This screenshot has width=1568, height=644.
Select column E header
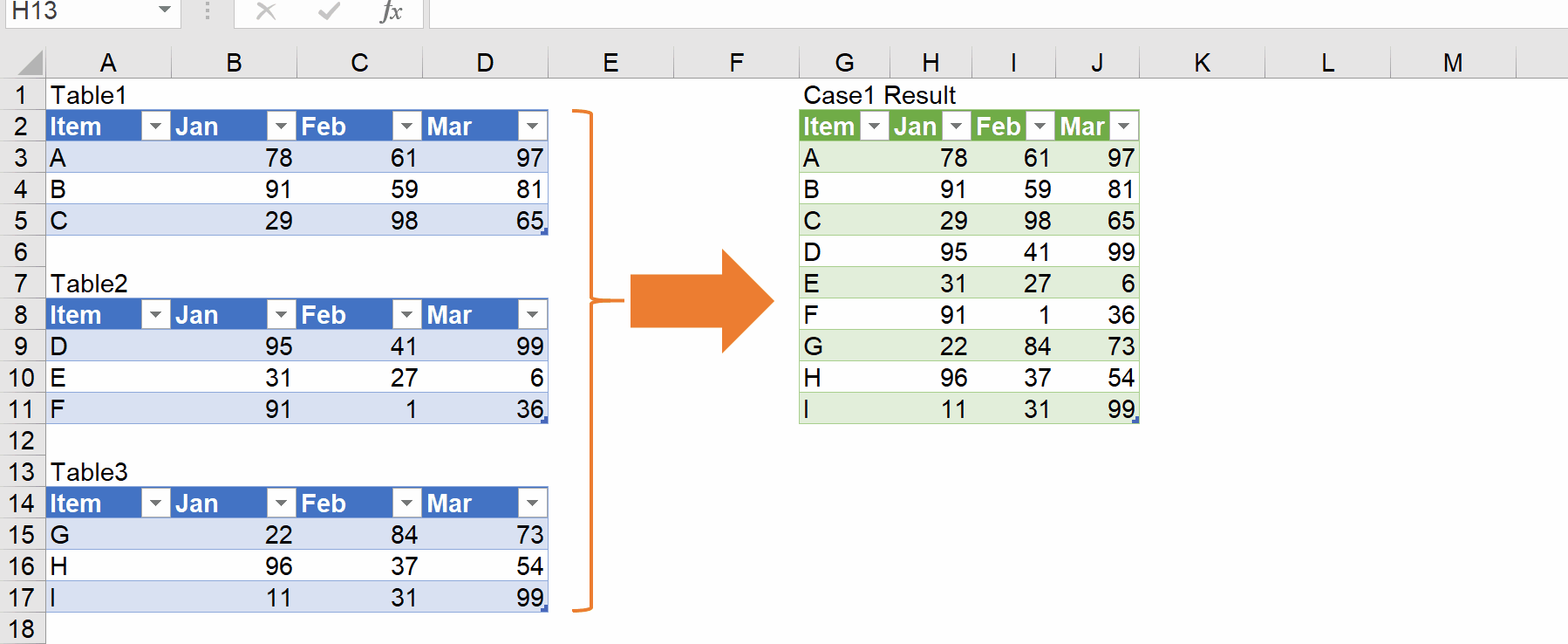tap(610, 63)
